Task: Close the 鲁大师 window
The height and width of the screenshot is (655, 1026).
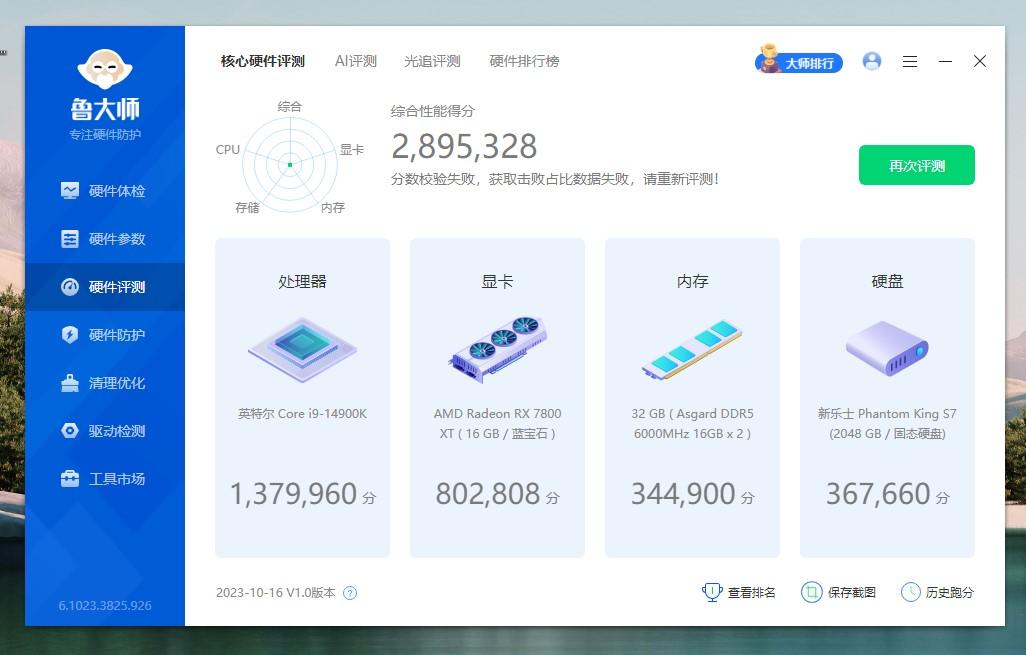Action: point(980,62)
